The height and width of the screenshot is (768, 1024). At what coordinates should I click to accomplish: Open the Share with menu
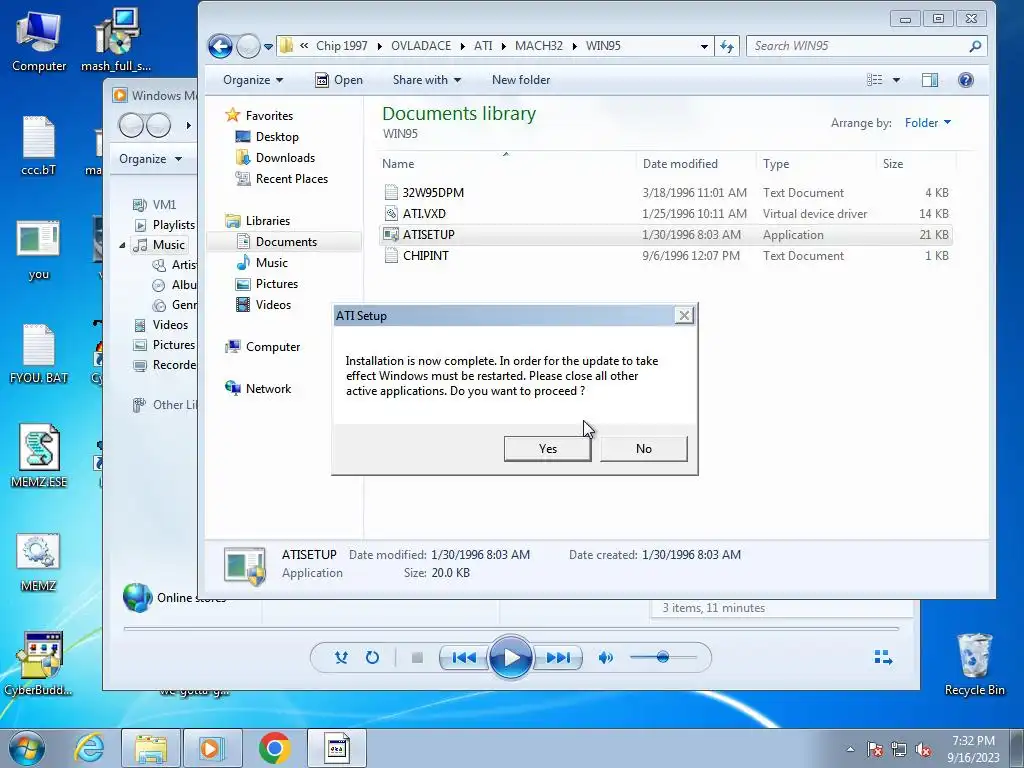[x=426, y=80]
